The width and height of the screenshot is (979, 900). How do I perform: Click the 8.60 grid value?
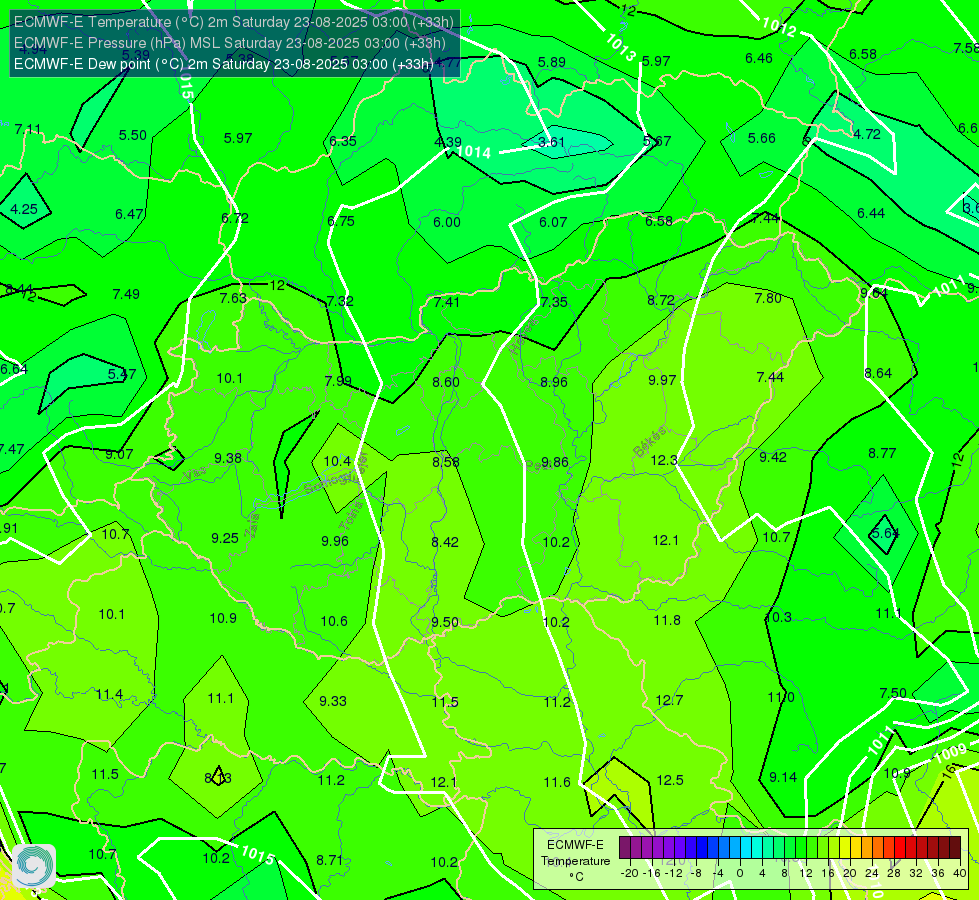click(x=446, y=382)
